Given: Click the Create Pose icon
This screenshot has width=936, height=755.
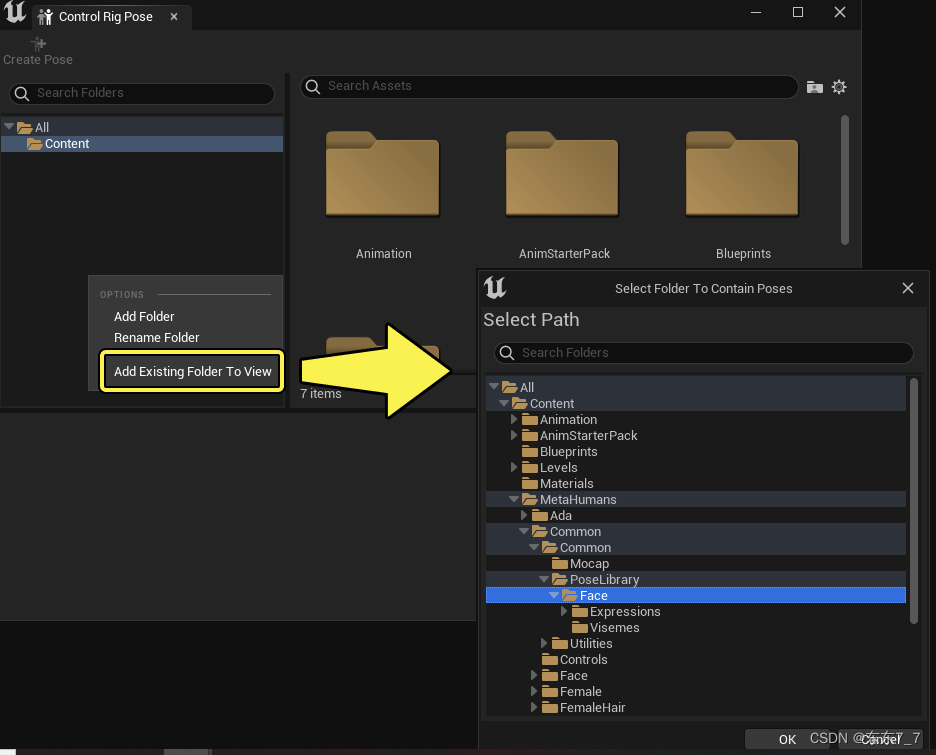Looking at the screenshot, I should click(x=38, y=44).
